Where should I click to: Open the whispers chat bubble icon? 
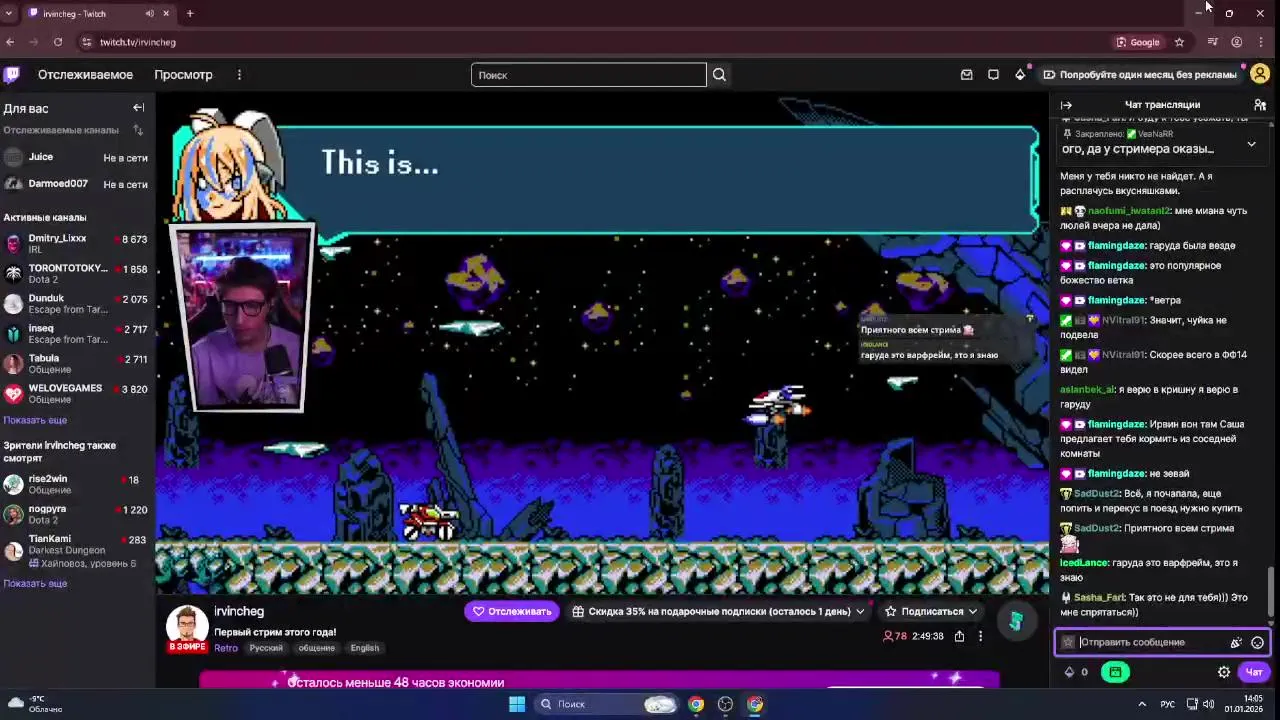pyautogui.click(x=993, y=75)
